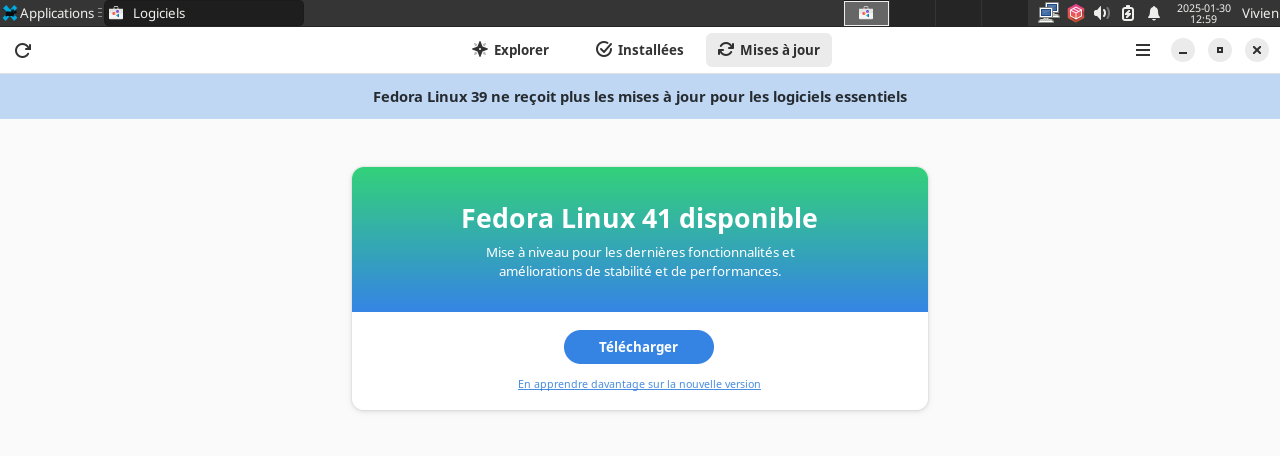This screenshot has height=456, width=1280.
Task: Click the Télécharger button
Action: pyautogui.click(x=639, y=347)
